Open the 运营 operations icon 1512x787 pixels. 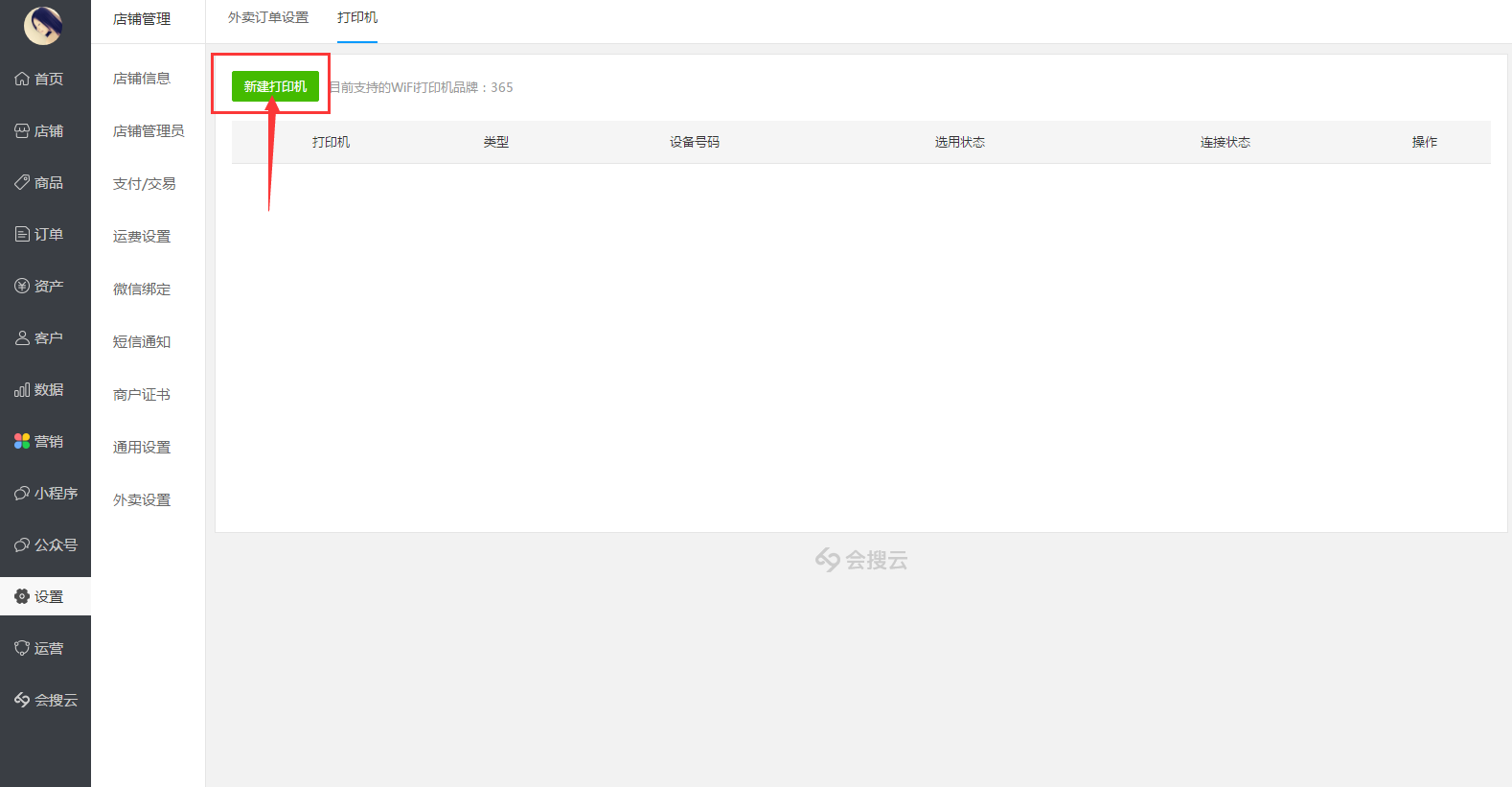(22, 648)
